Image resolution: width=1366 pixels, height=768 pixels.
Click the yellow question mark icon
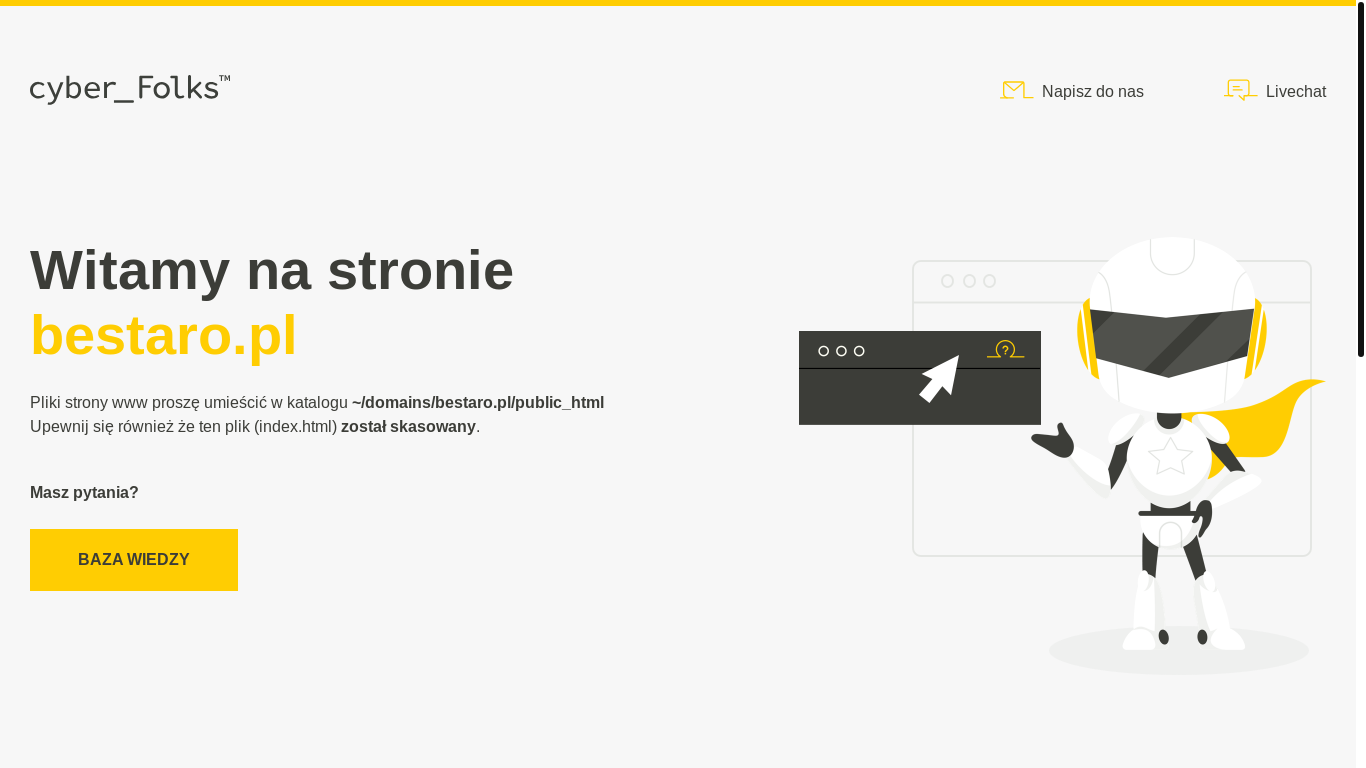click(x=1005, y=350)
